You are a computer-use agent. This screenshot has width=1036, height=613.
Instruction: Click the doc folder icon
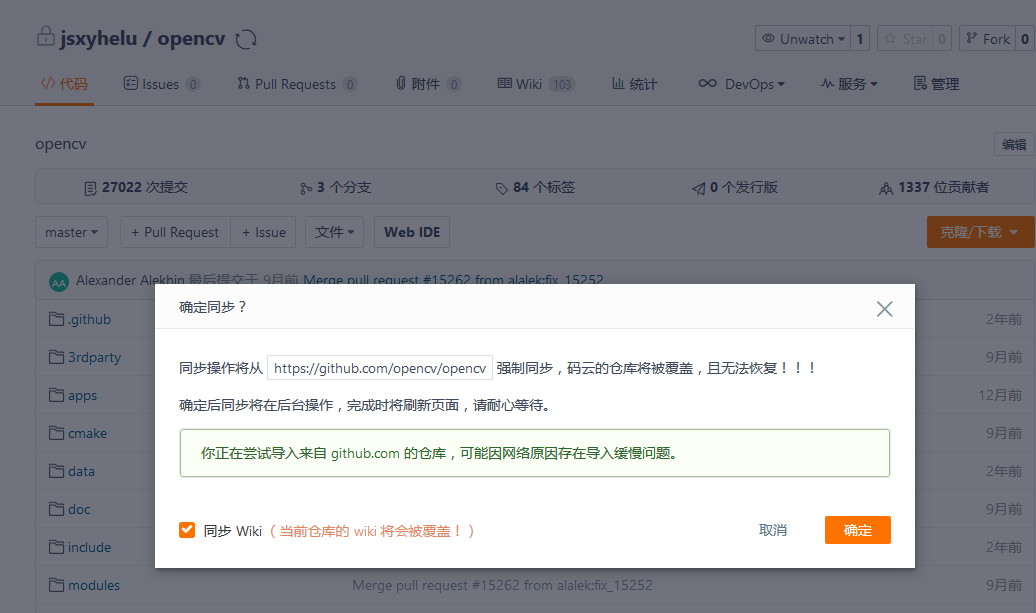[56, 509]
